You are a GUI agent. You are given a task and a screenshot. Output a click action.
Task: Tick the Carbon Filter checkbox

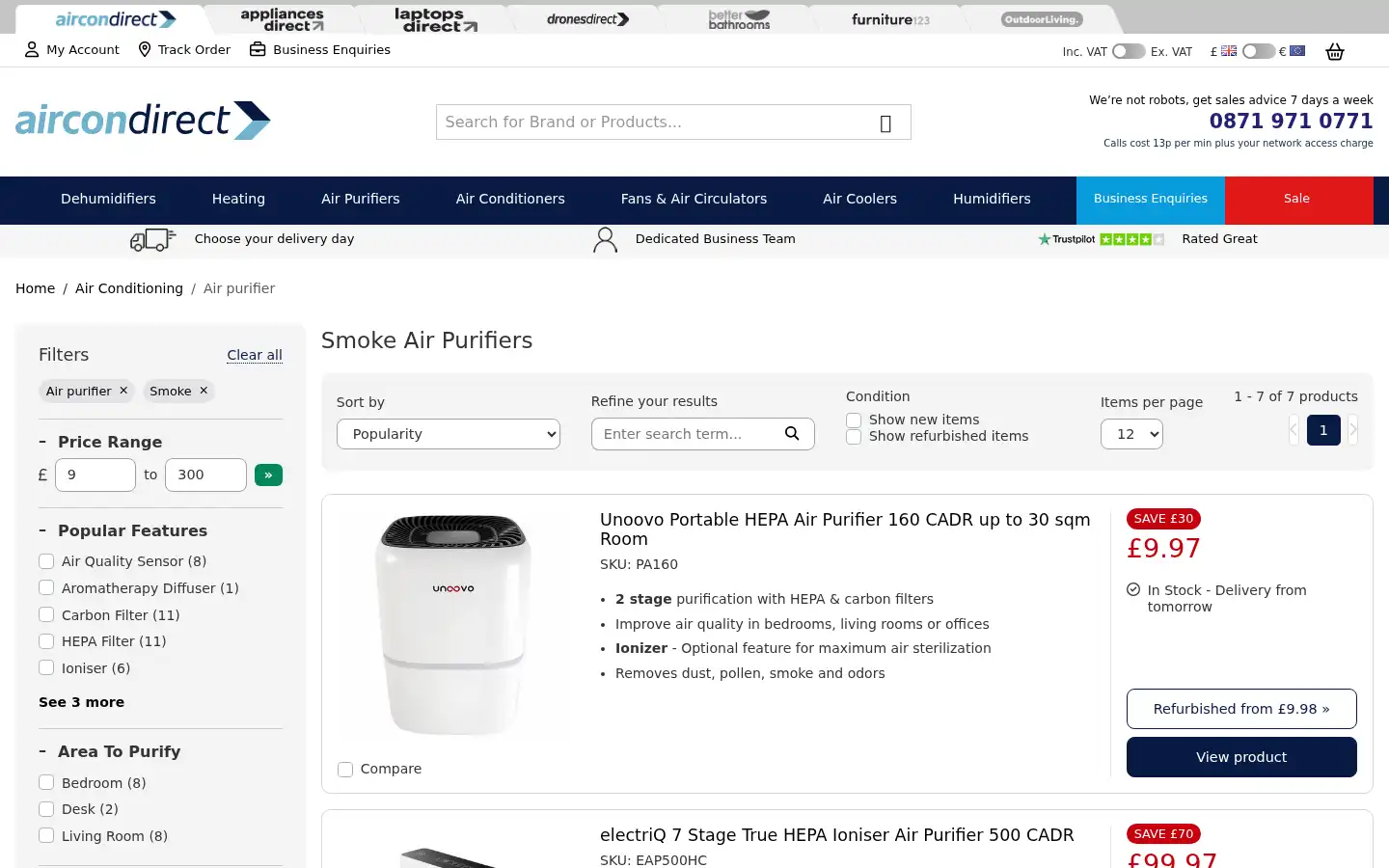click(46, 615)
